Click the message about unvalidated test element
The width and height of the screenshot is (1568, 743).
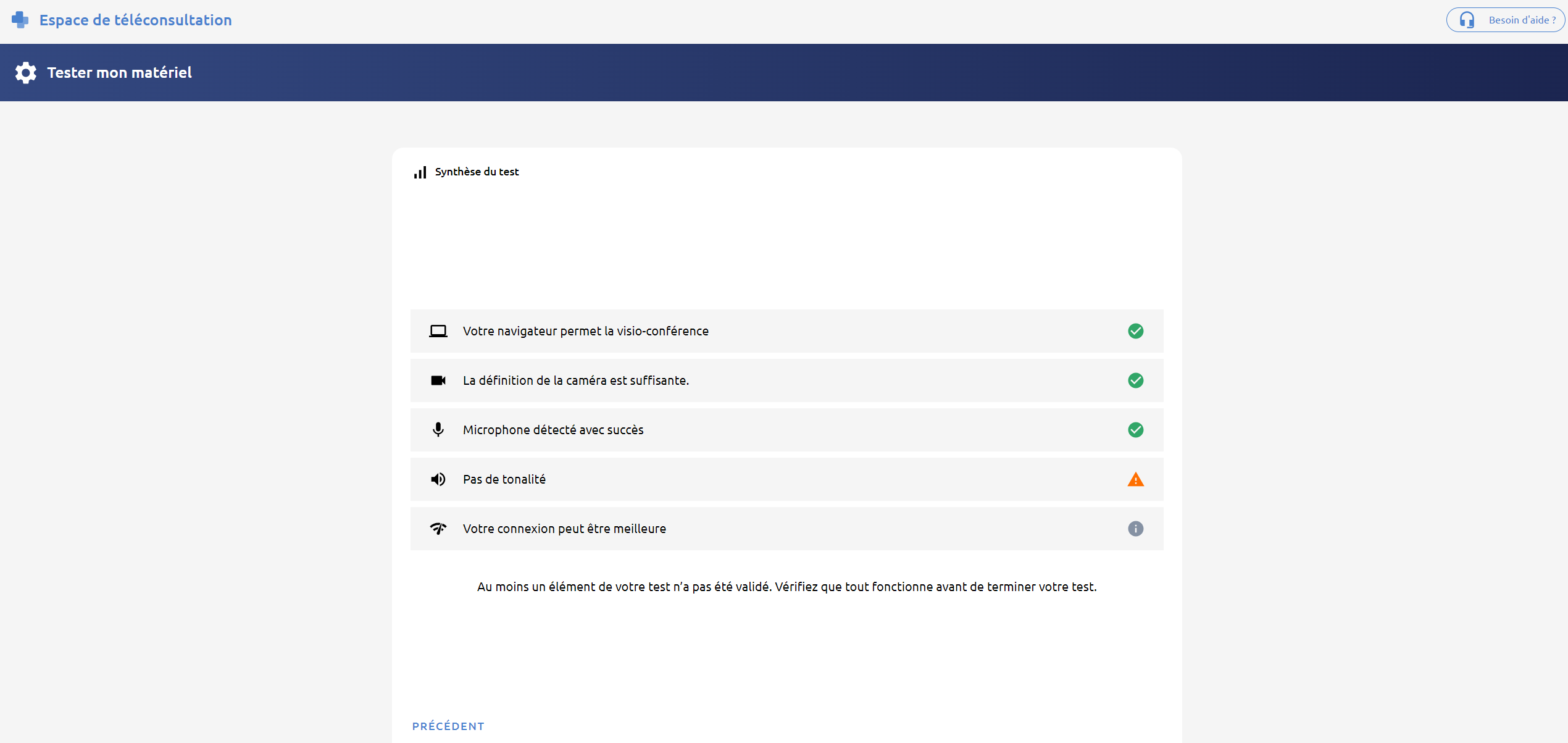coord(787,587)
